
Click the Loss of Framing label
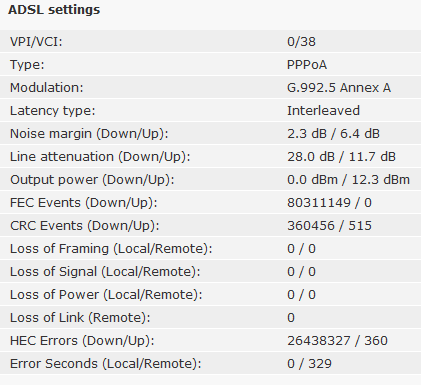click(111, 249)
